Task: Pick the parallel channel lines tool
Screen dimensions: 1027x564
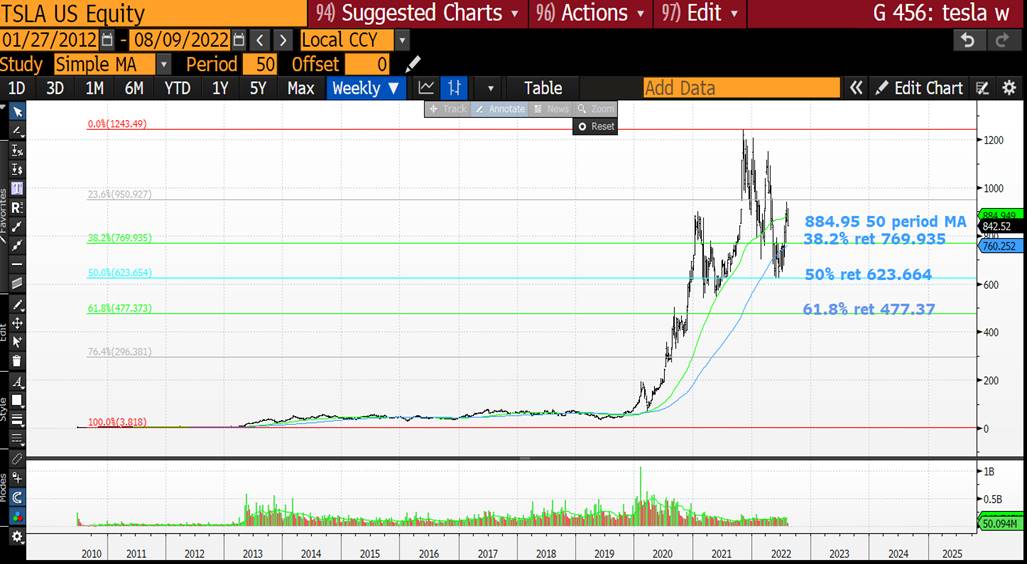Action: (17, 284)
